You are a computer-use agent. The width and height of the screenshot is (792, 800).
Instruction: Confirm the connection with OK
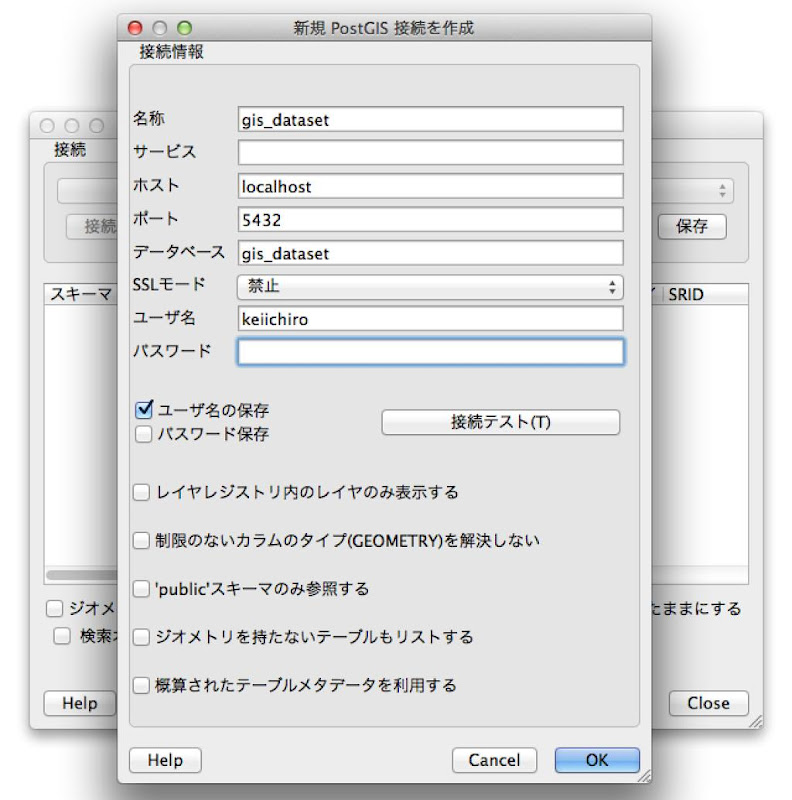(597, 760)
